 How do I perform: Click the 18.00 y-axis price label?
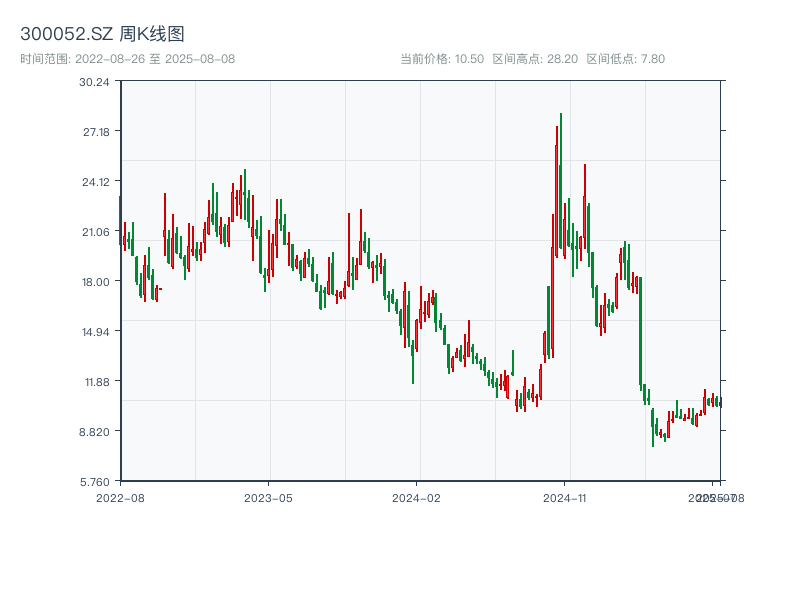(x=95, y=282)
